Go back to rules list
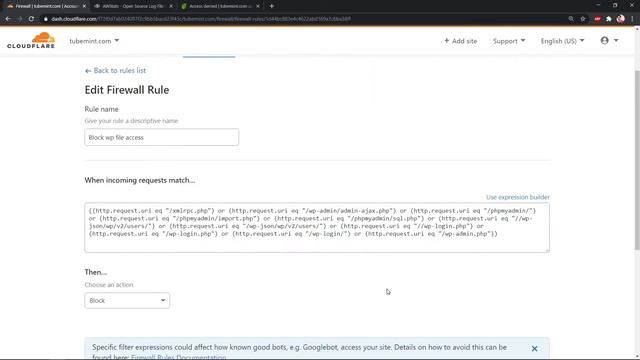Image resolution: width=640 pixels, height=360 pixels. [x=115, y=70]
